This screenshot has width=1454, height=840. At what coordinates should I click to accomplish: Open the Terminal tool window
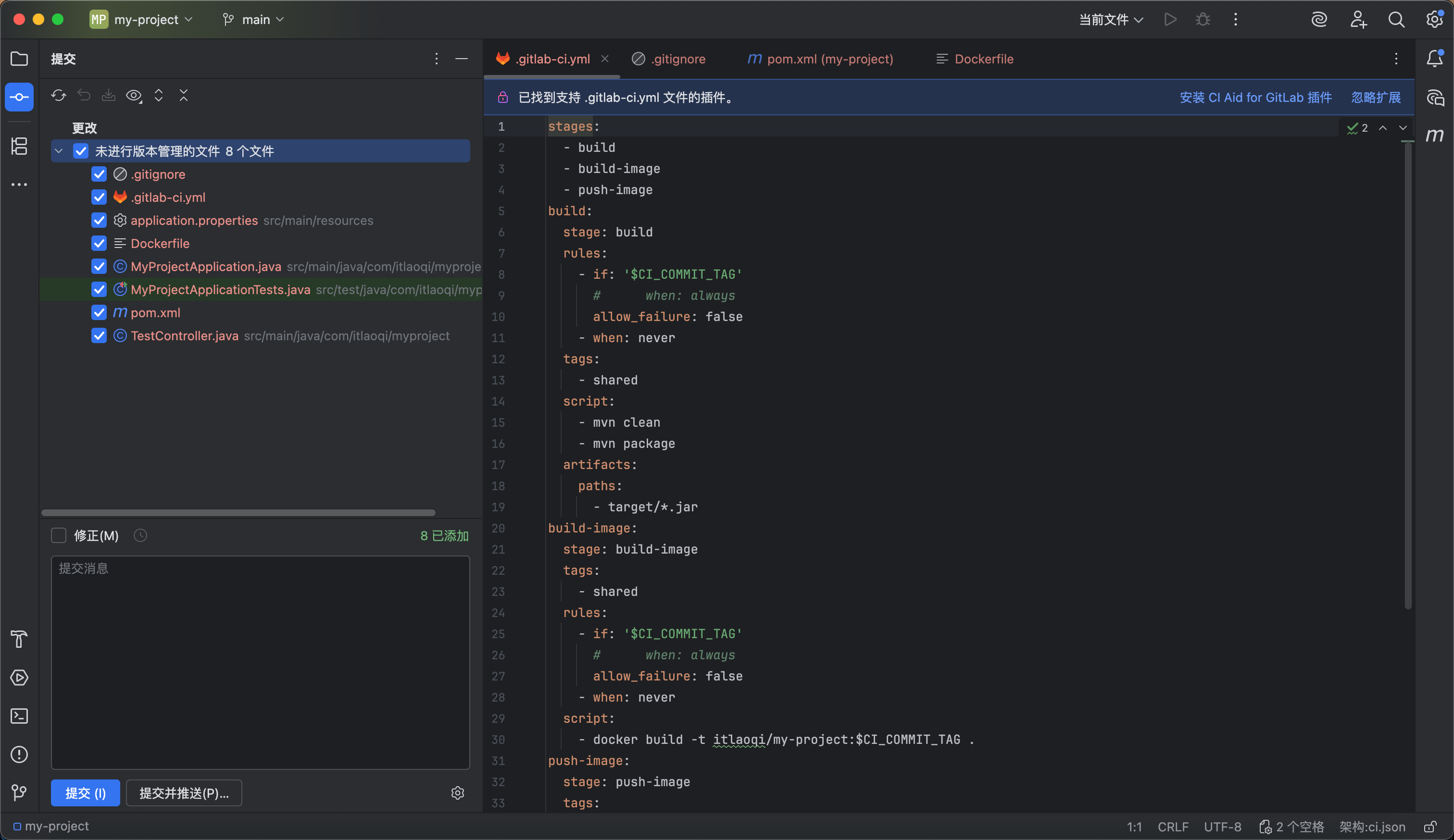click(x=19, y=716)
